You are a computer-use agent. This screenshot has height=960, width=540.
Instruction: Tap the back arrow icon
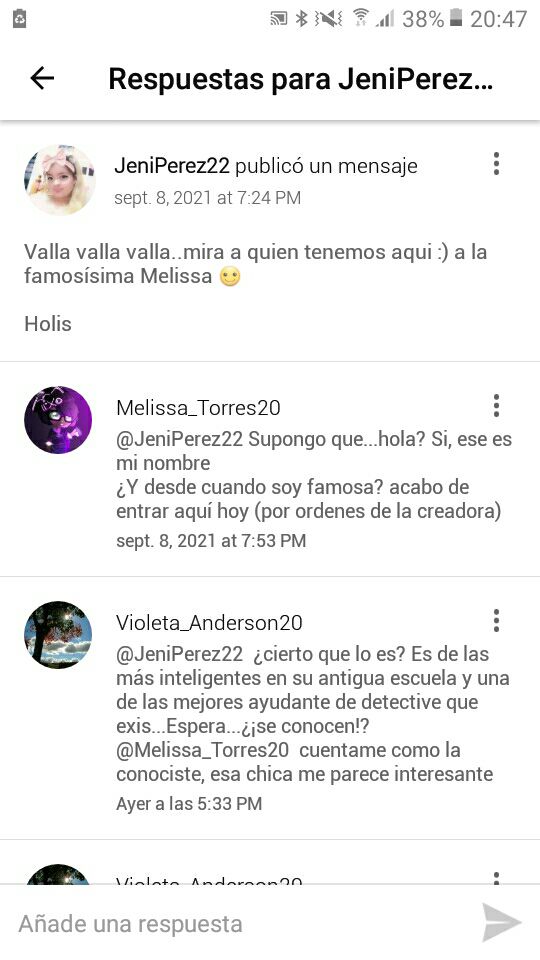click(x=42, y=78)
